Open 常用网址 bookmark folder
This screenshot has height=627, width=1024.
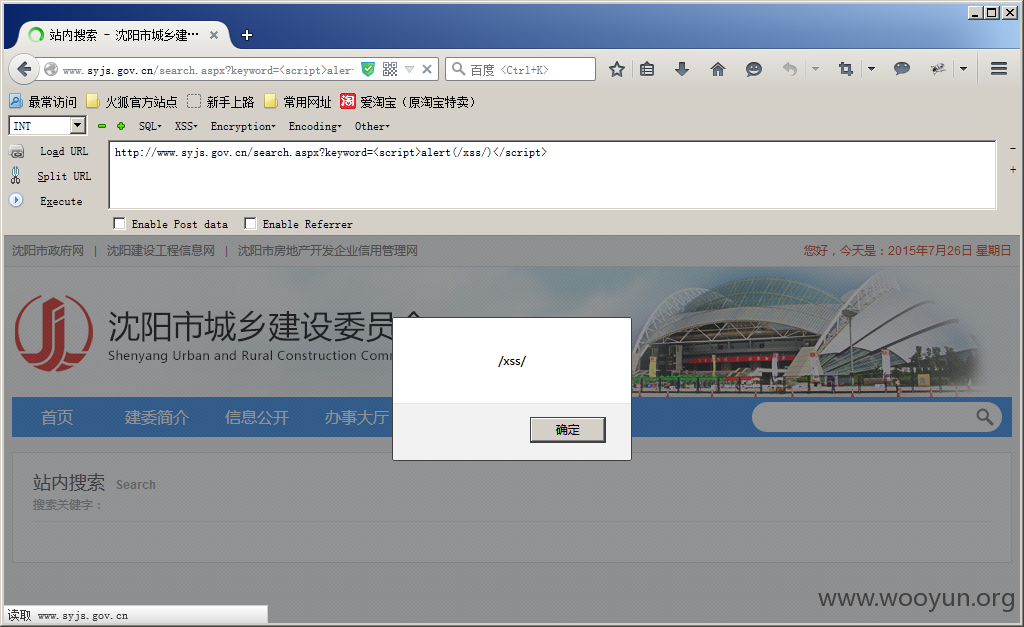coord(298,102)
